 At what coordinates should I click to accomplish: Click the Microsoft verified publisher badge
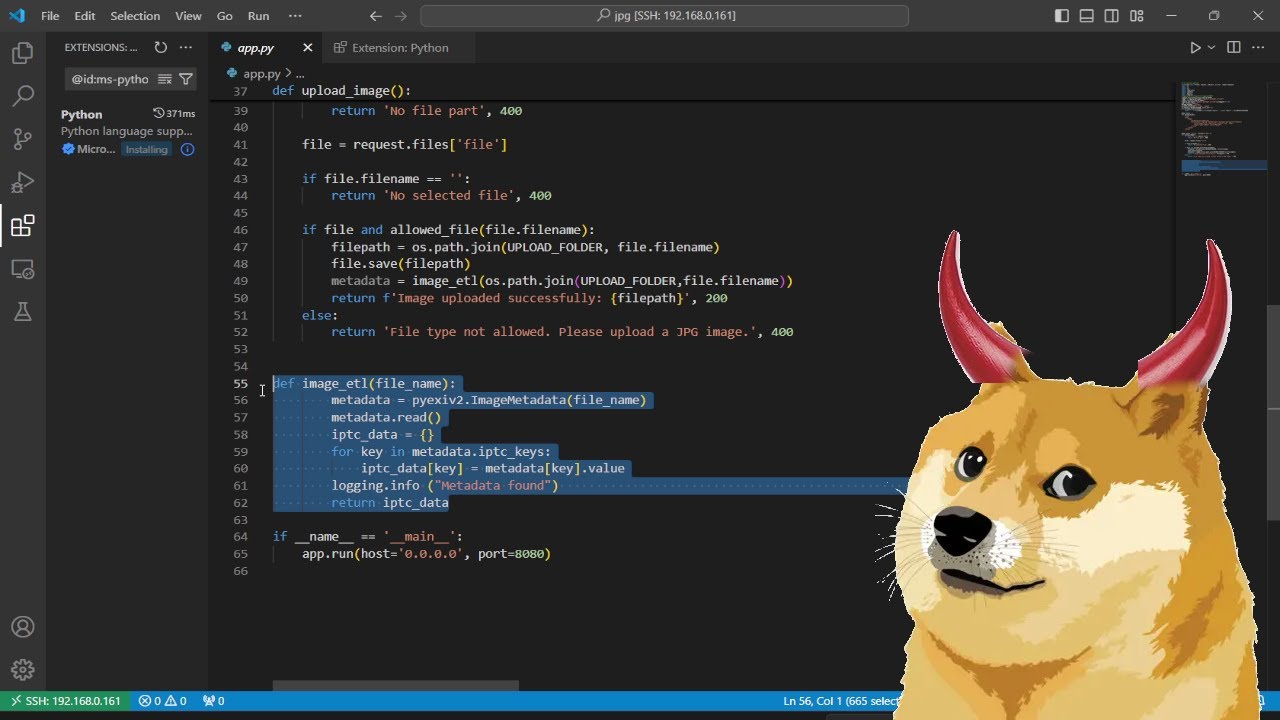pyautogui.click(x=68, y=149)
